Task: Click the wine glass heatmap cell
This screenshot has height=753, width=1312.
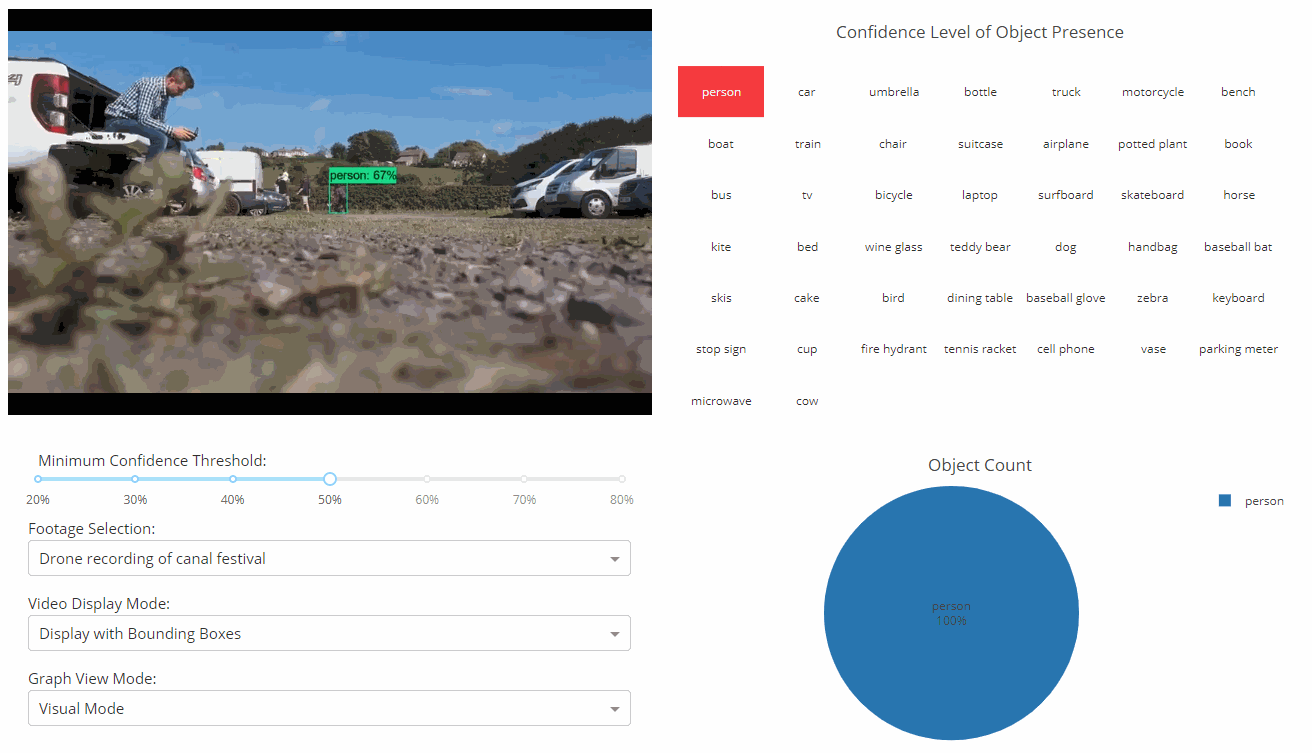Action: tap(894, 247)
